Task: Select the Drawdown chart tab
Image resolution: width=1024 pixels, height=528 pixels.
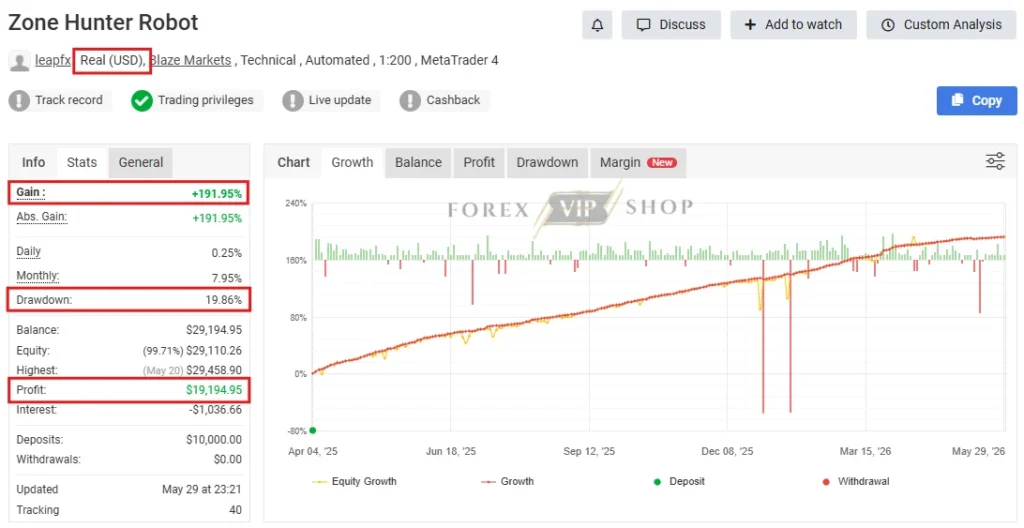Action: 547,162
